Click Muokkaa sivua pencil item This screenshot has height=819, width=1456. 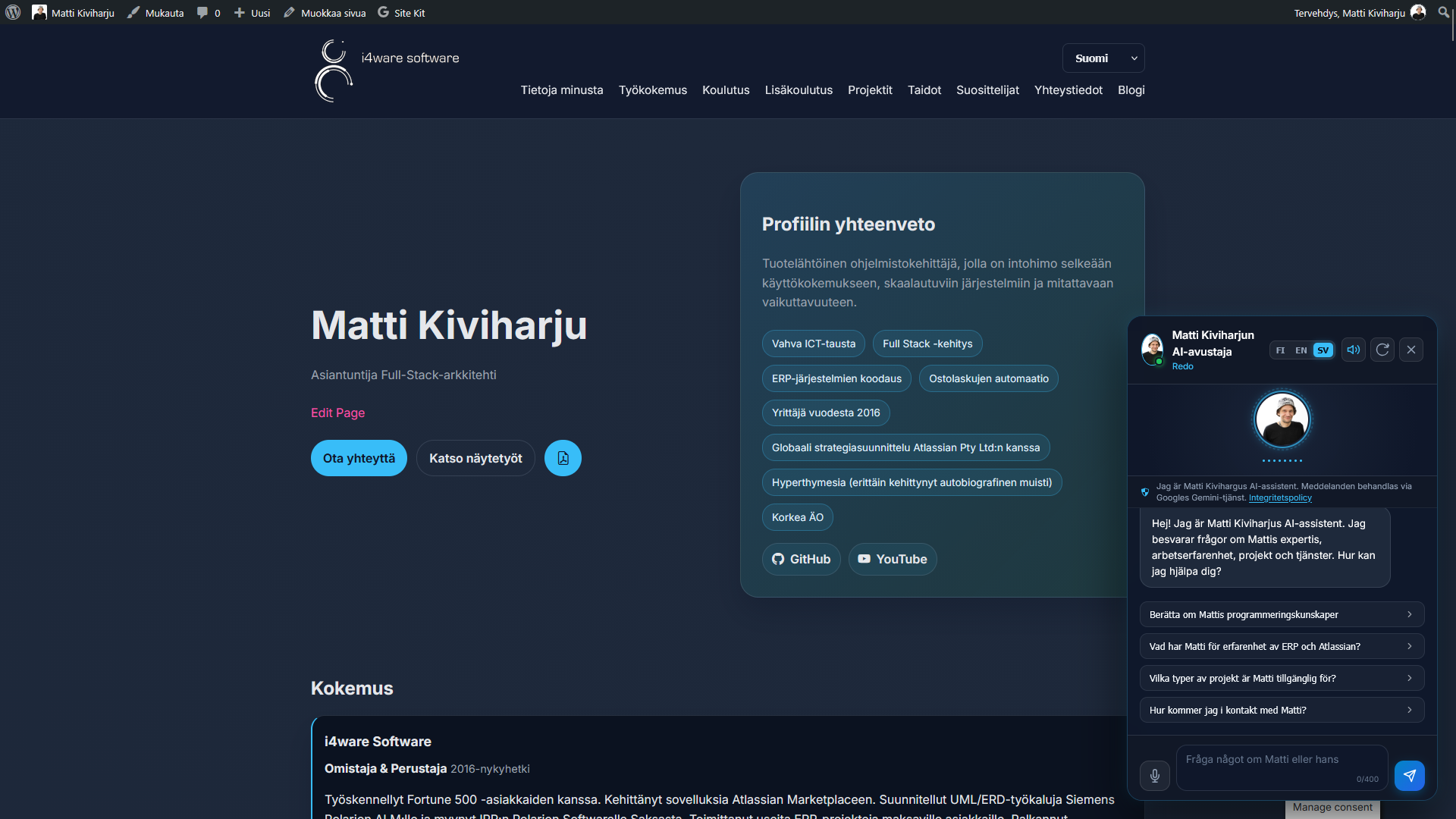click(x=325, y=12)
